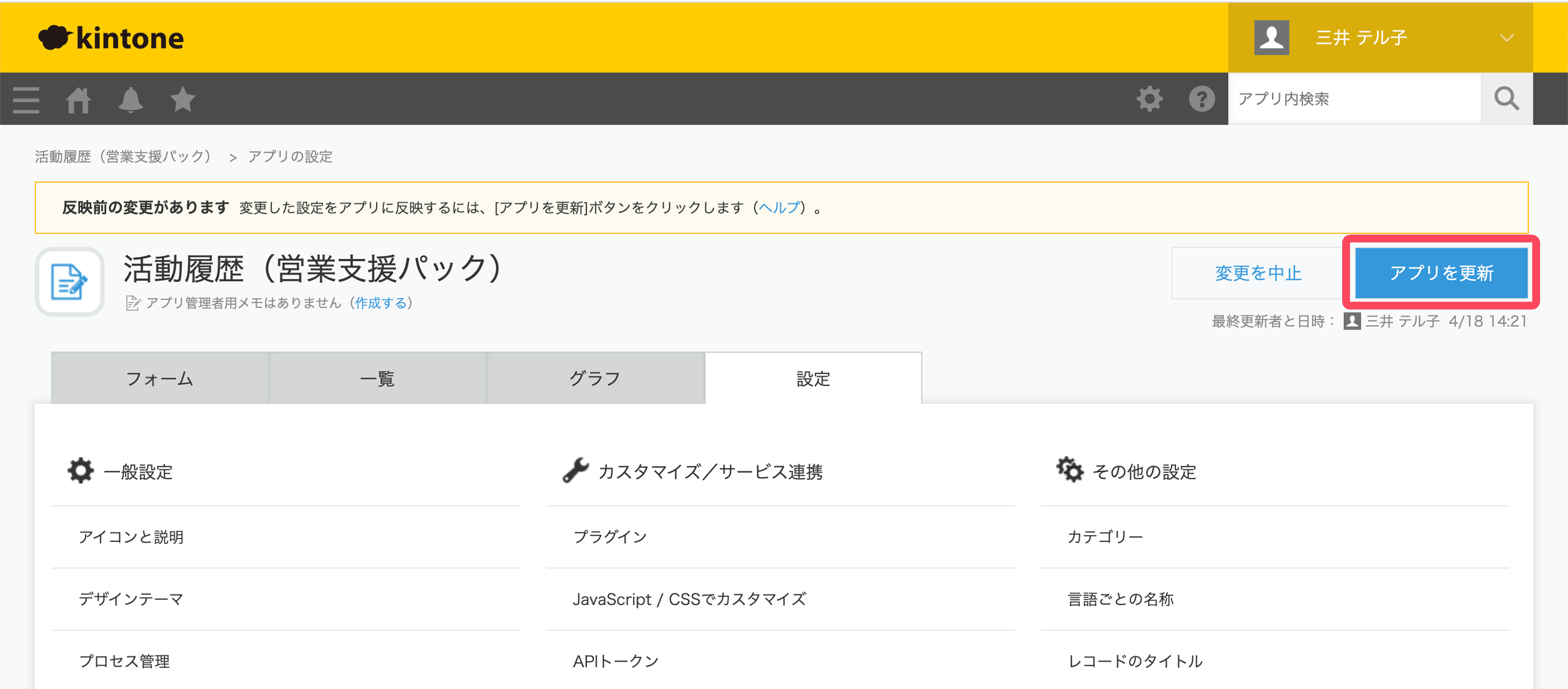Click app title 活動履歴（営業支援パック） heading

[x=315, y=268]
